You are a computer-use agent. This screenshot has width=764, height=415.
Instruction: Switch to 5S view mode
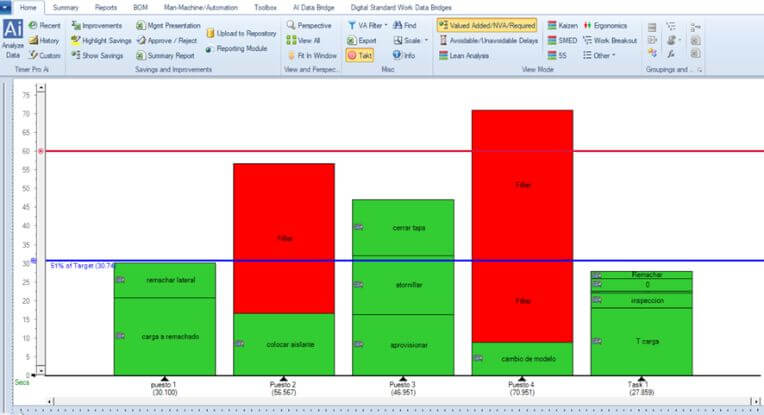tap(557, 56)
